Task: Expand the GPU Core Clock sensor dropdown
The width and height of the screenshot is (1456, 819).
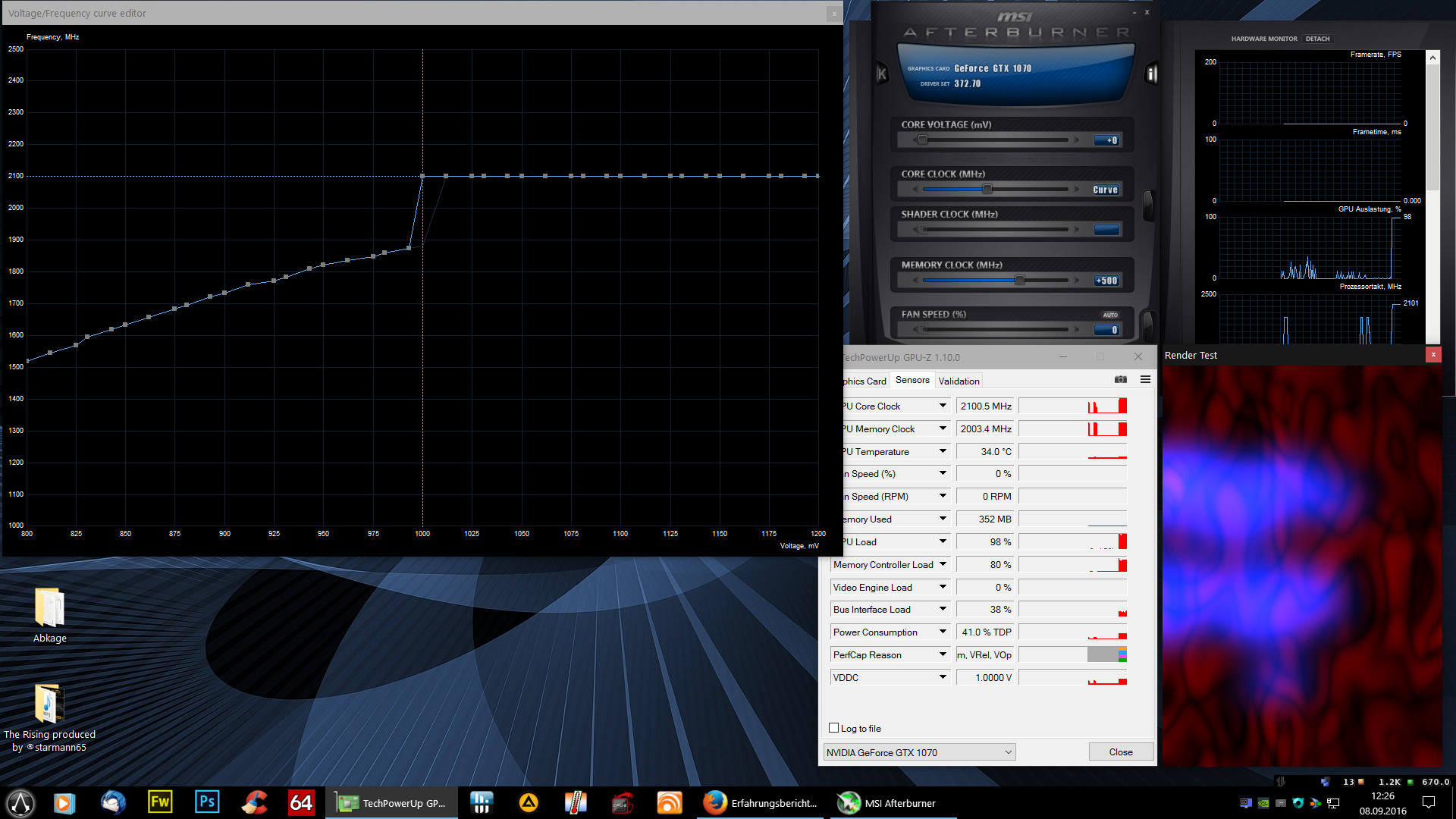Action: pyautogui.click(x=943, y=406)
